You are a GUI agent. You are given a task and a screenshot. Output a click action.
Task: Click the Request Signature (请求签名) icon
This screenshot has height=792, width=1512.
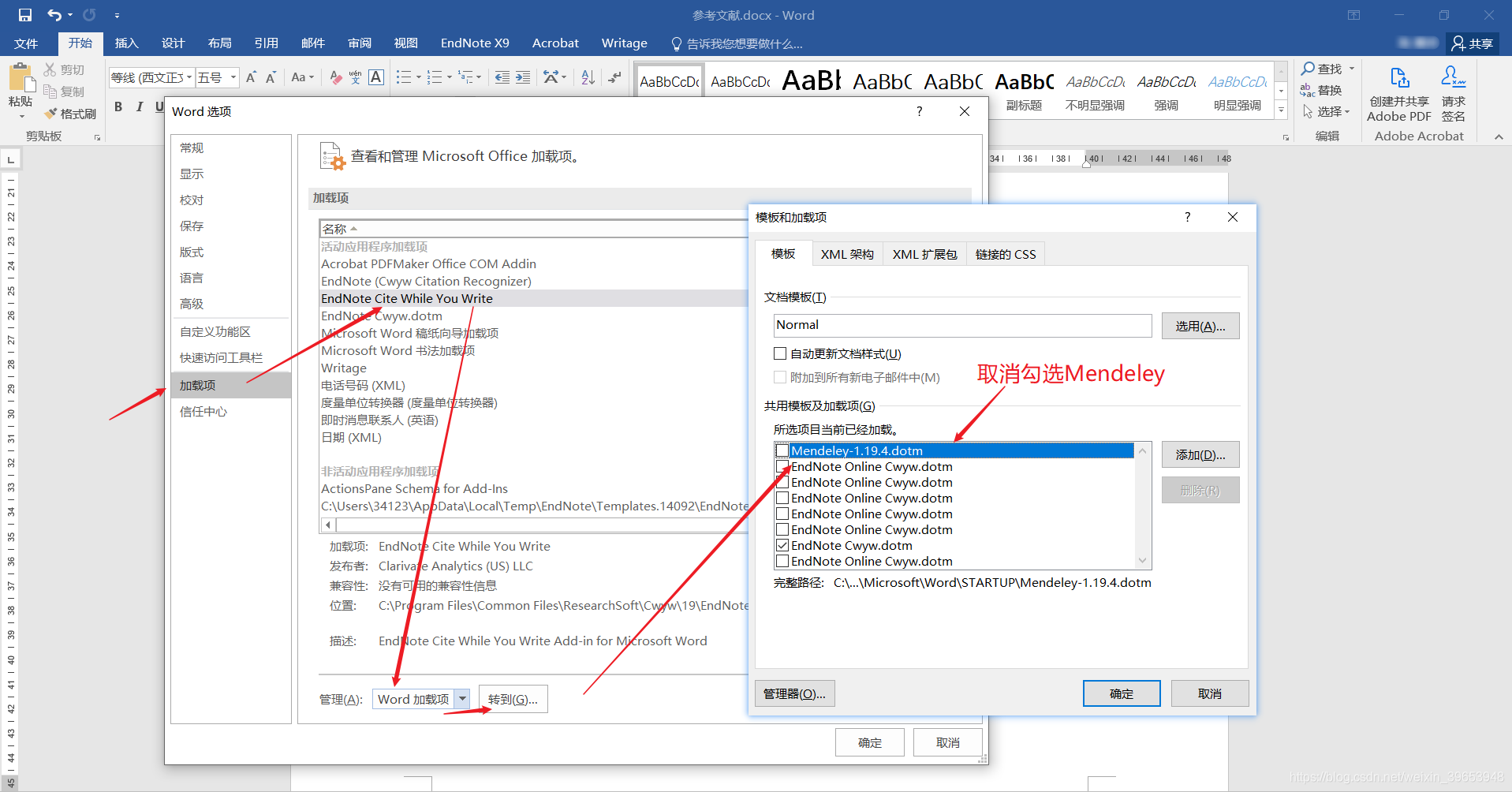(x=1453, y=77)
